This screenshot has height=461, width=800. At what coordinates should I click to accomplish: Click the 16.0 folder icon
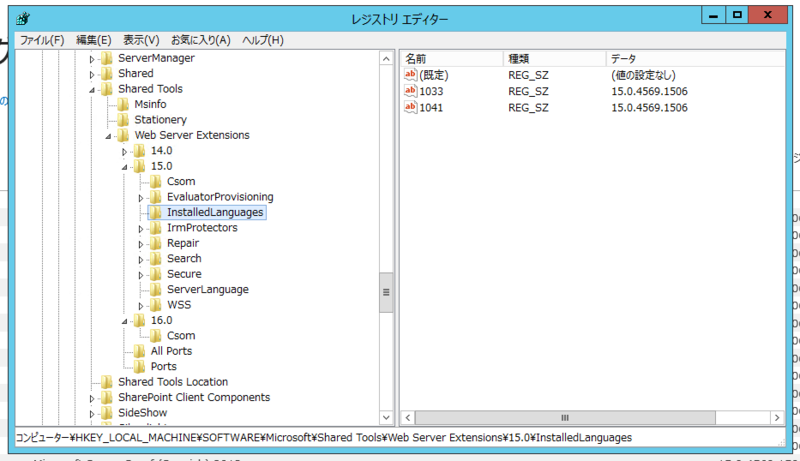click(139, 320)
